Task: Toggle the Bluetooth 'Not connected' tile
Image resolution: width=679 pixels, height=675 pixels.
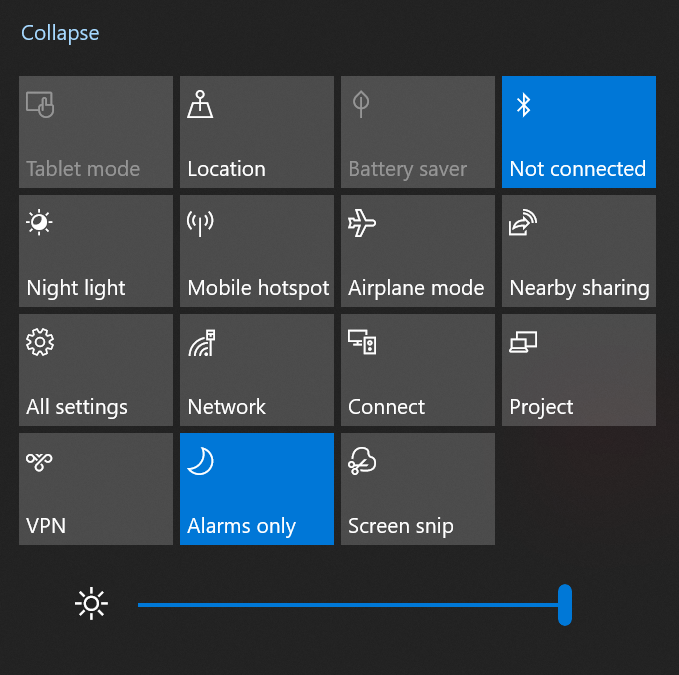Action: [578, 132]
